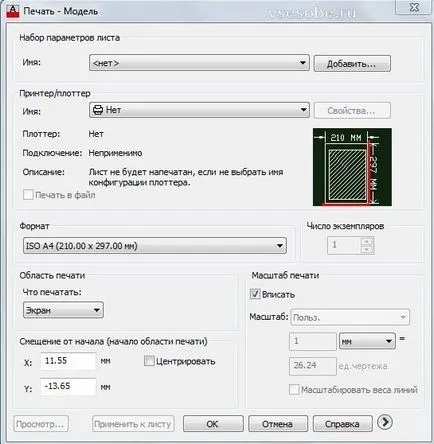Screen dimensions: 434x444
Task: Click the Область печати group label
Action: (x=52, y=275)
